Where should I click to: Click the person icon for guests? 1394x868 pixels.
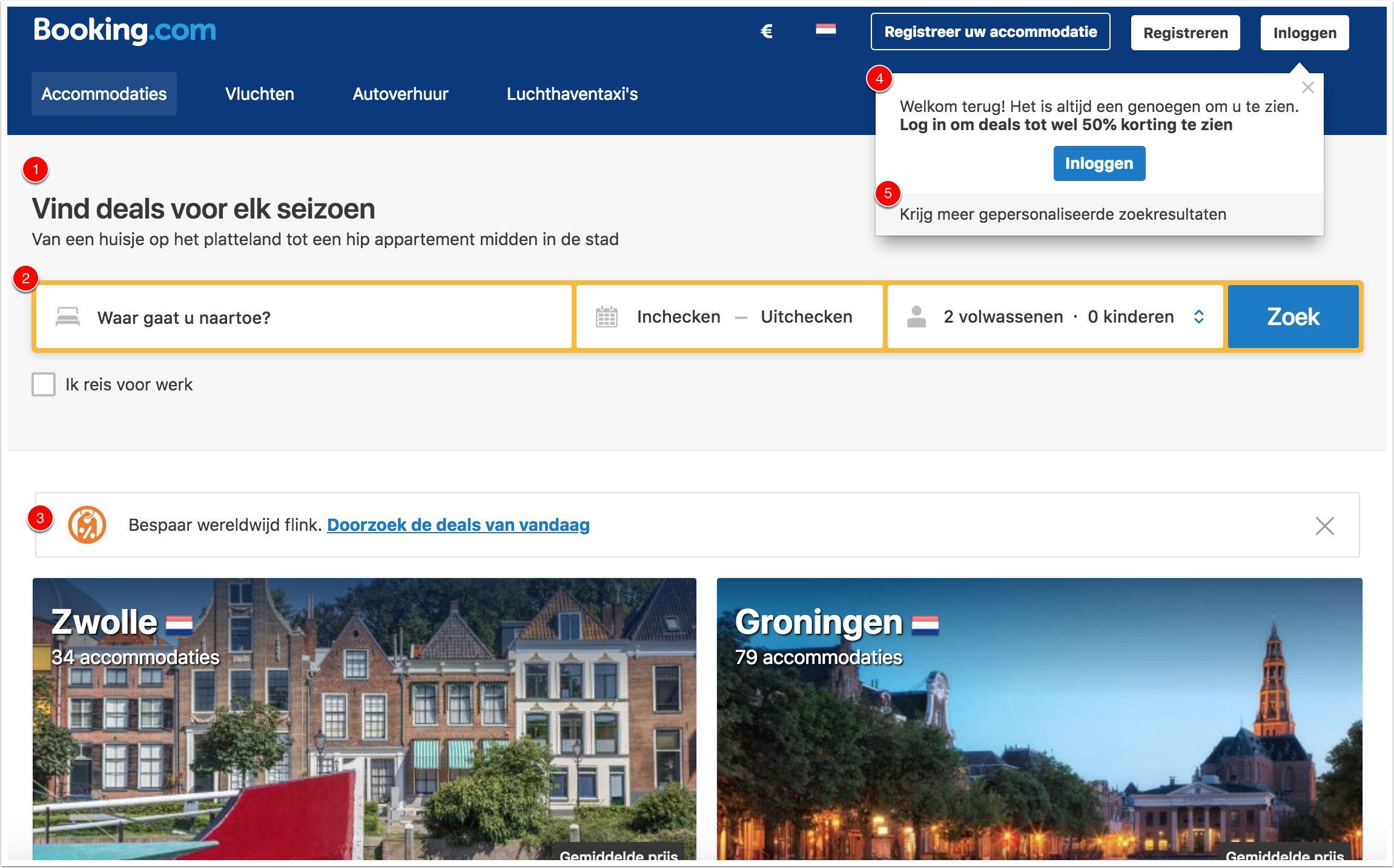pyautogui.click(x=916, y=317)
